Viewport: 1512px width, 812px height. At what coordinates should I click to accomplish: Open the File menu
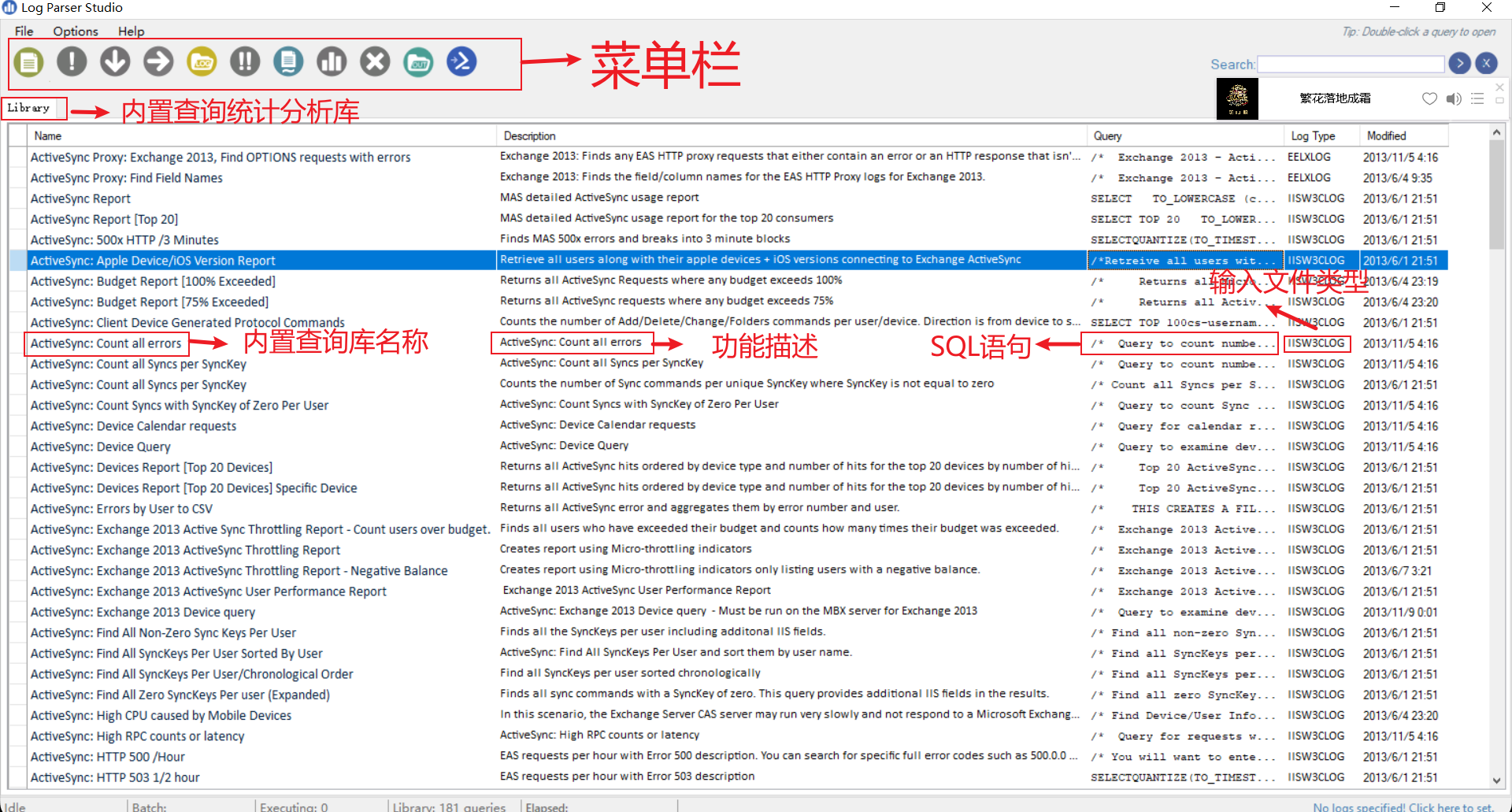click(x=24, y=32)
